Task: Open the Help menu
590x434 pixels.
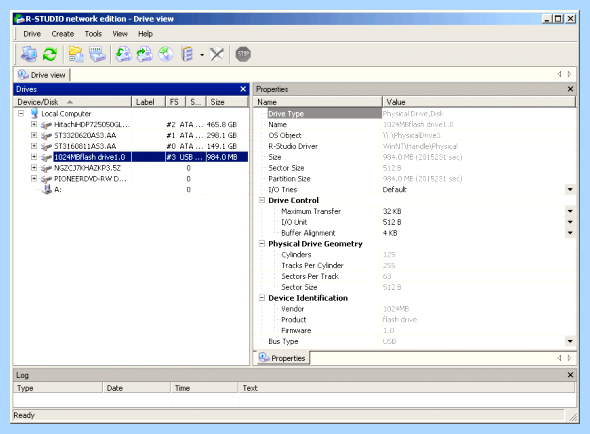Action: (x=145, y=34)
